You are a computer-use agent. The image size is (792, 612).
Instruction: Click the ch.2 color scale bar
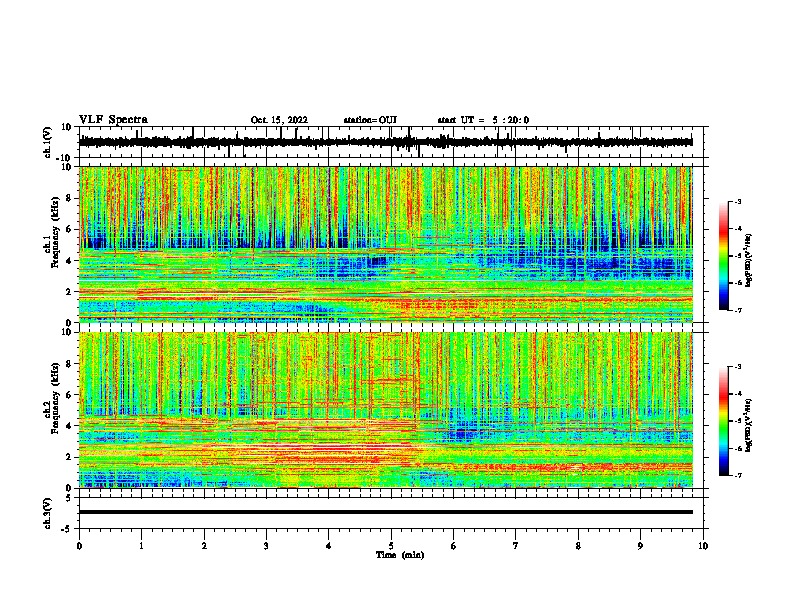[x=724, y=421]
